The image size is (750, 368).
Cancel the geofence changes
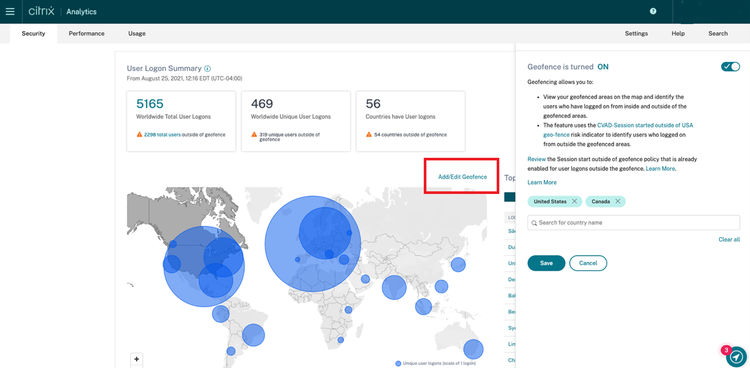pyautogui.click(x=588, y=263)
